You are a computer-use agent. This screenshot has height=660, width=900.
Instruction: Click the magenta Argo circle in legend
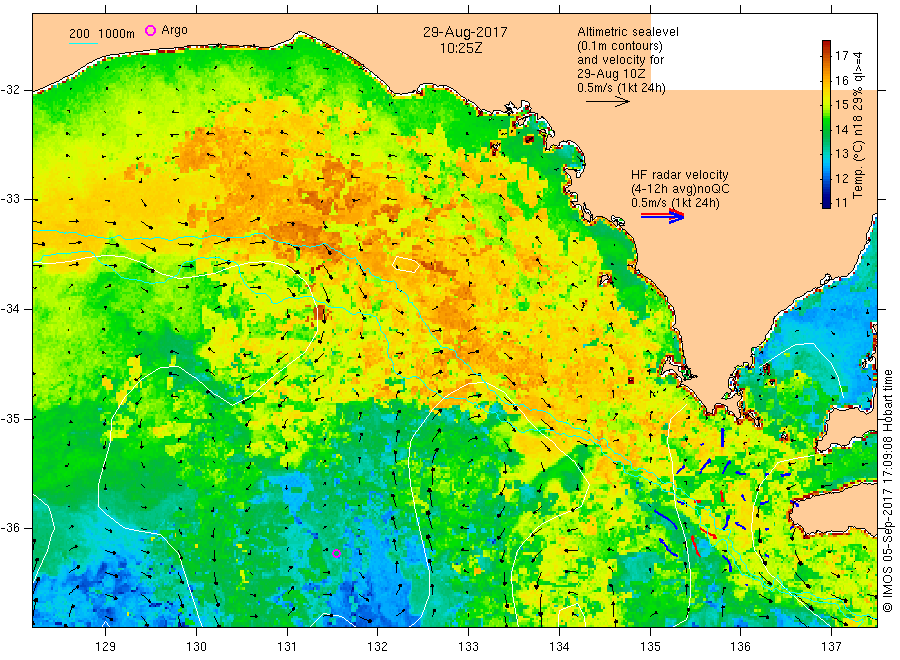[150, 30]
